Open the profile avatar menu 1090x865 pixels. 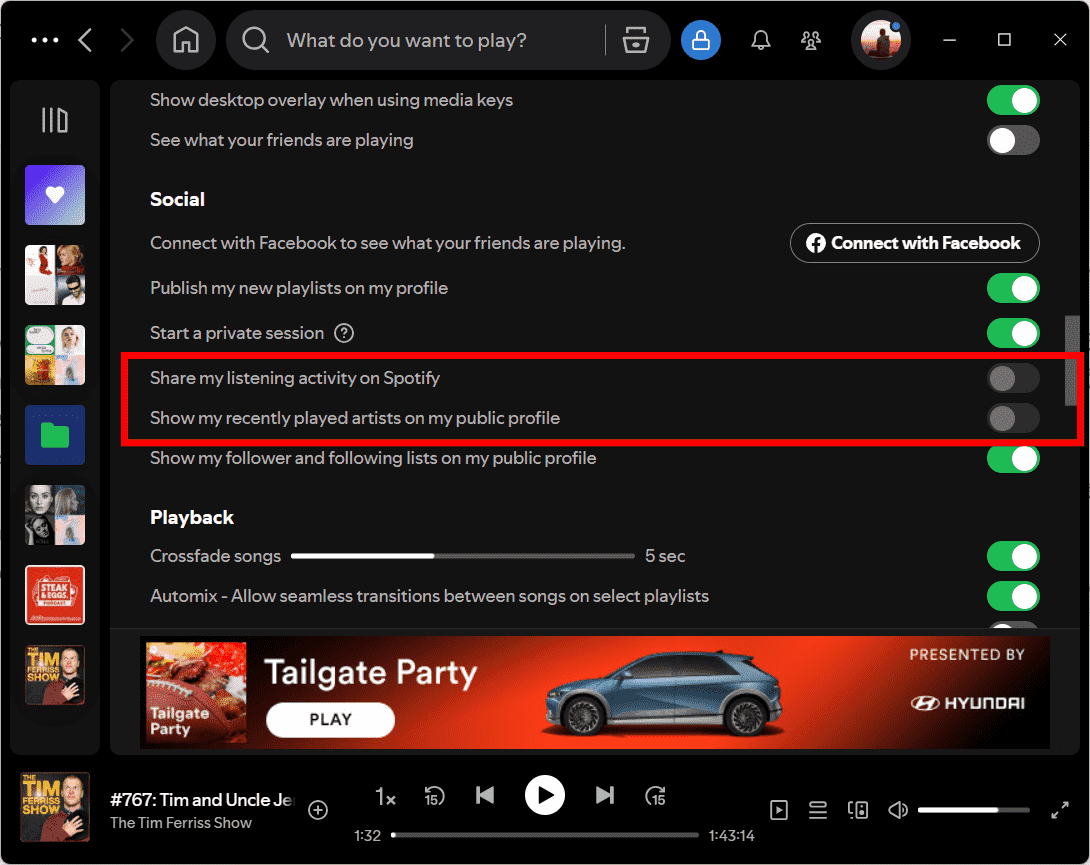(x=881, y=40)
